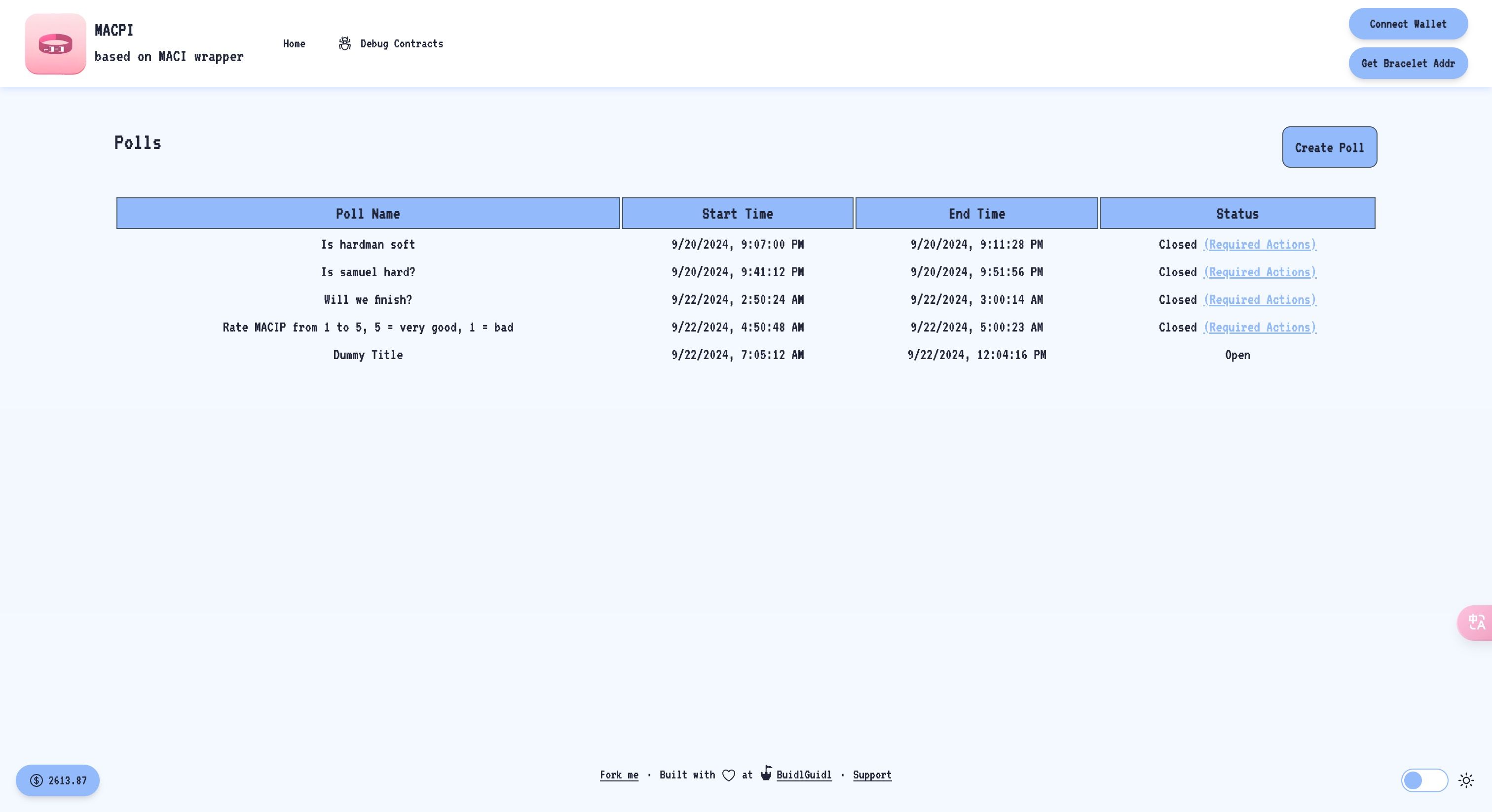Click Create Poll button

tap(1330, 147)
